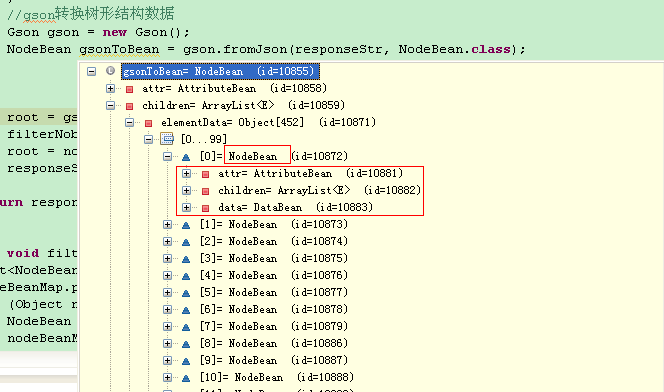Expand data DataBean (id=10883)
Screen dimensions: 664x392
(x=186, y=207)
